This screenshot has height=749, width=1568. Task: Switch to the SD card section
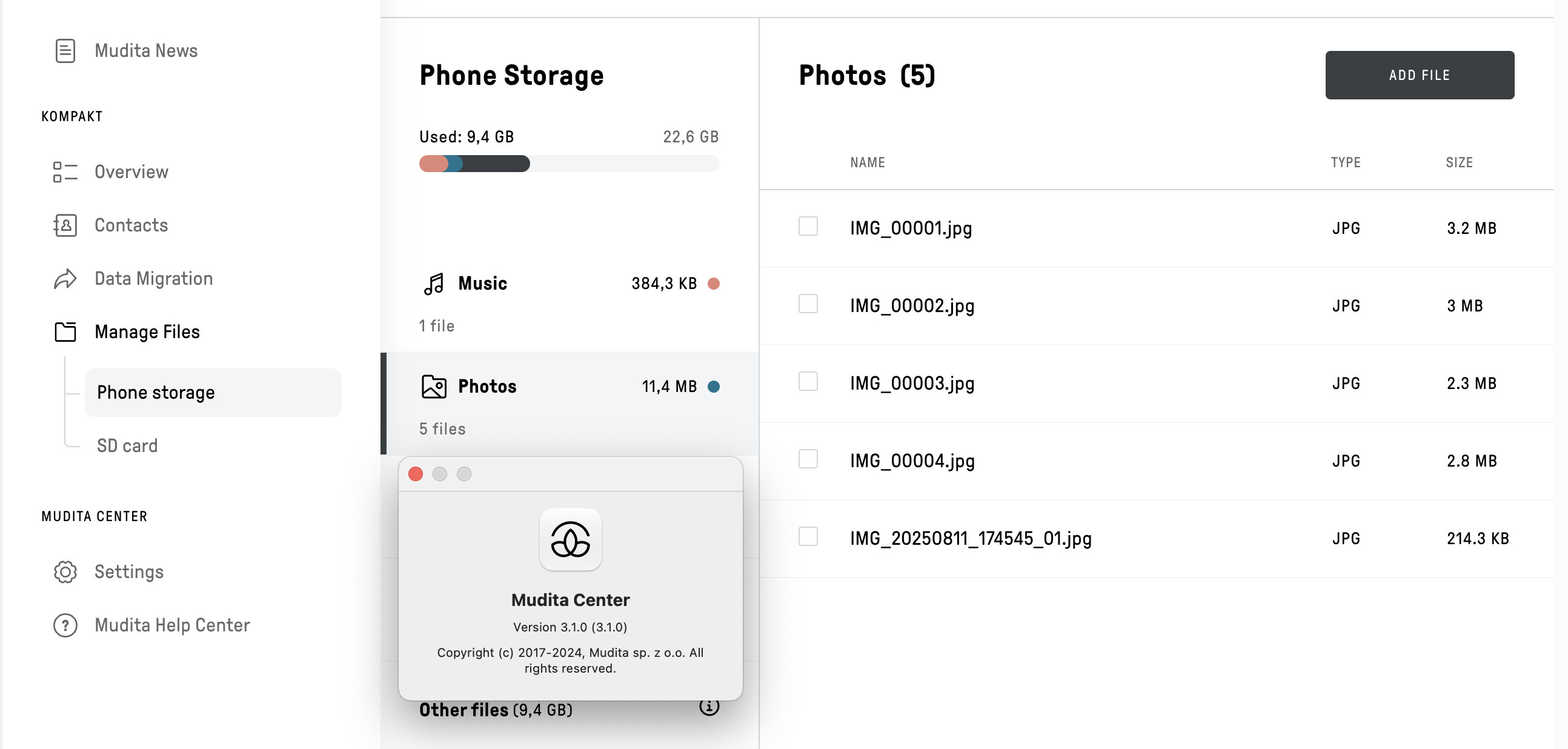pos(127,446)
